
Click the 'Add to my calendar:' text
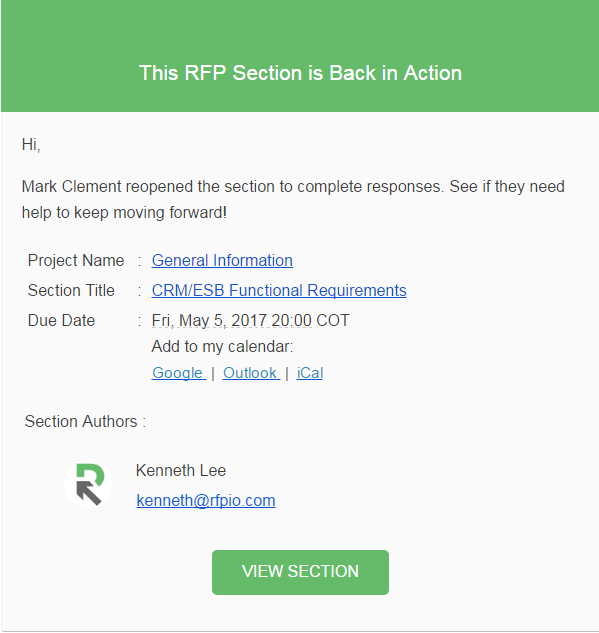(x=222, y=347)
